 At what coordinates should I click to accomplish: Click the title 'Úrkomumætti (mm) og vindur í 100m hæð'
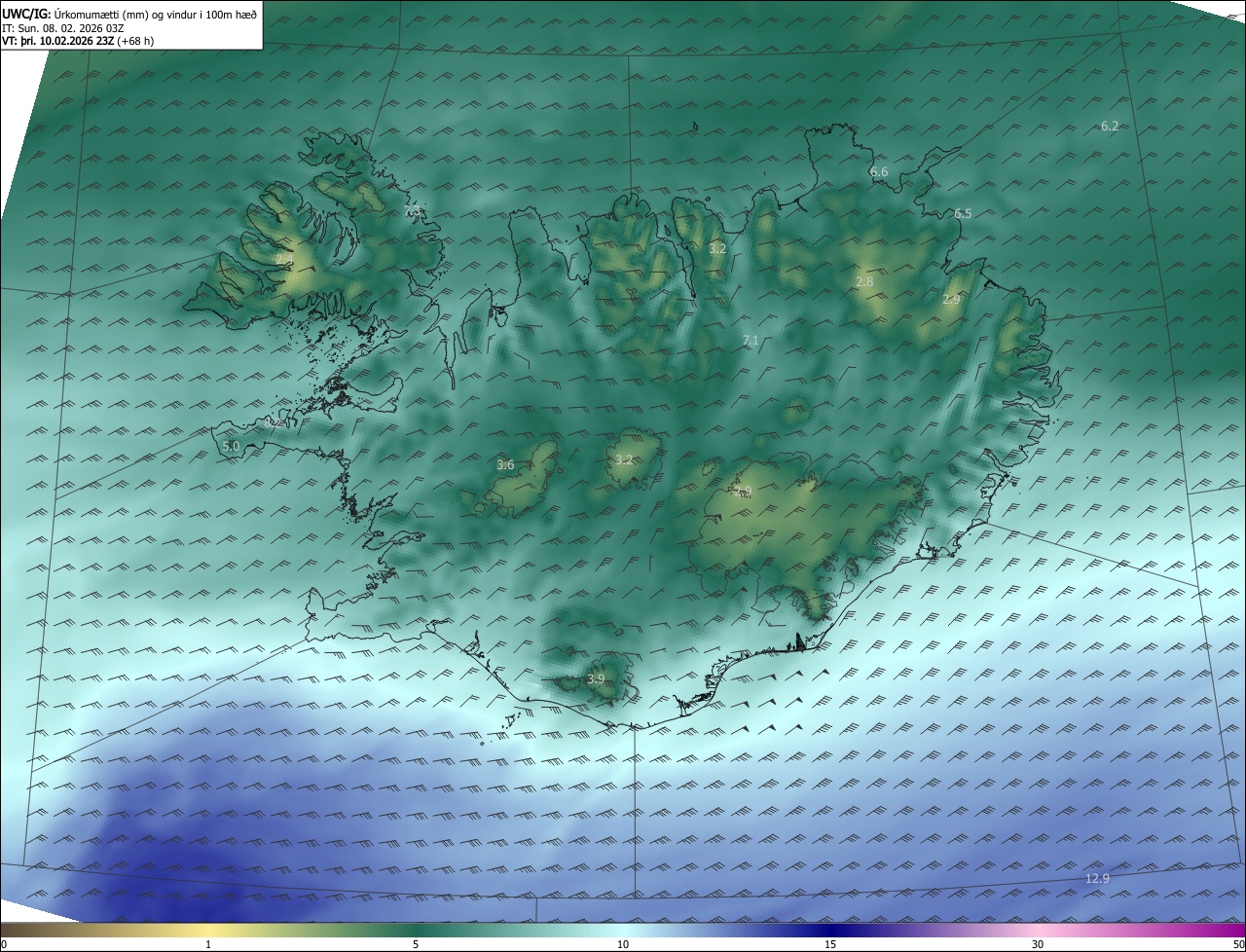pos(155,14)
